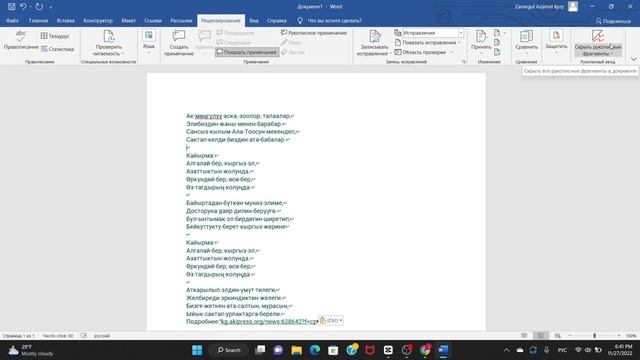Switch to the Главная tab
Screen dimensions: 640x360
tap(38, 20)
